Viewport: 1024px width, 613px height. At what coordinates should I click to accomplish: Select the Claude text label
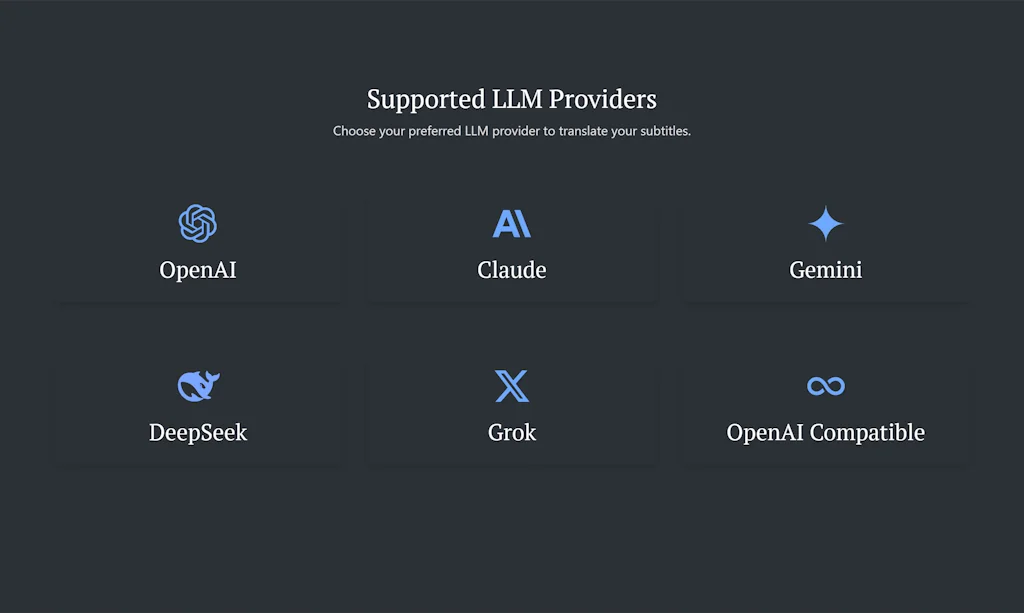pos(512,270)
